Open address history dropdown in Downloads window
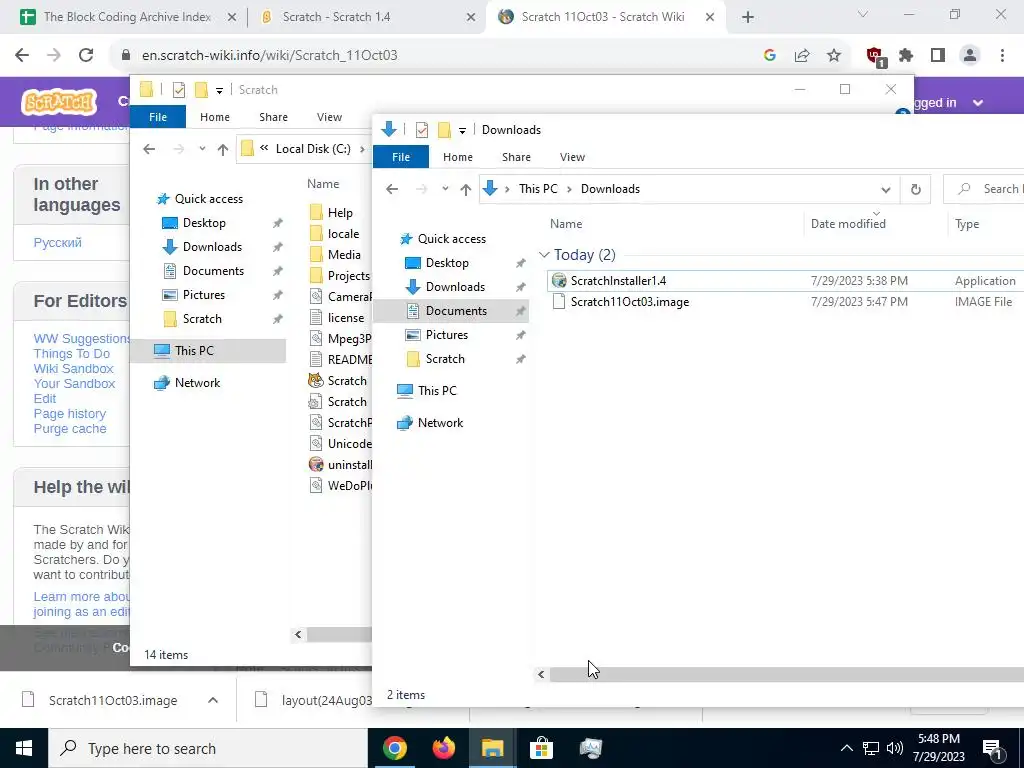Viewport: 1024px width, 768px height. [x=886, y=190]
